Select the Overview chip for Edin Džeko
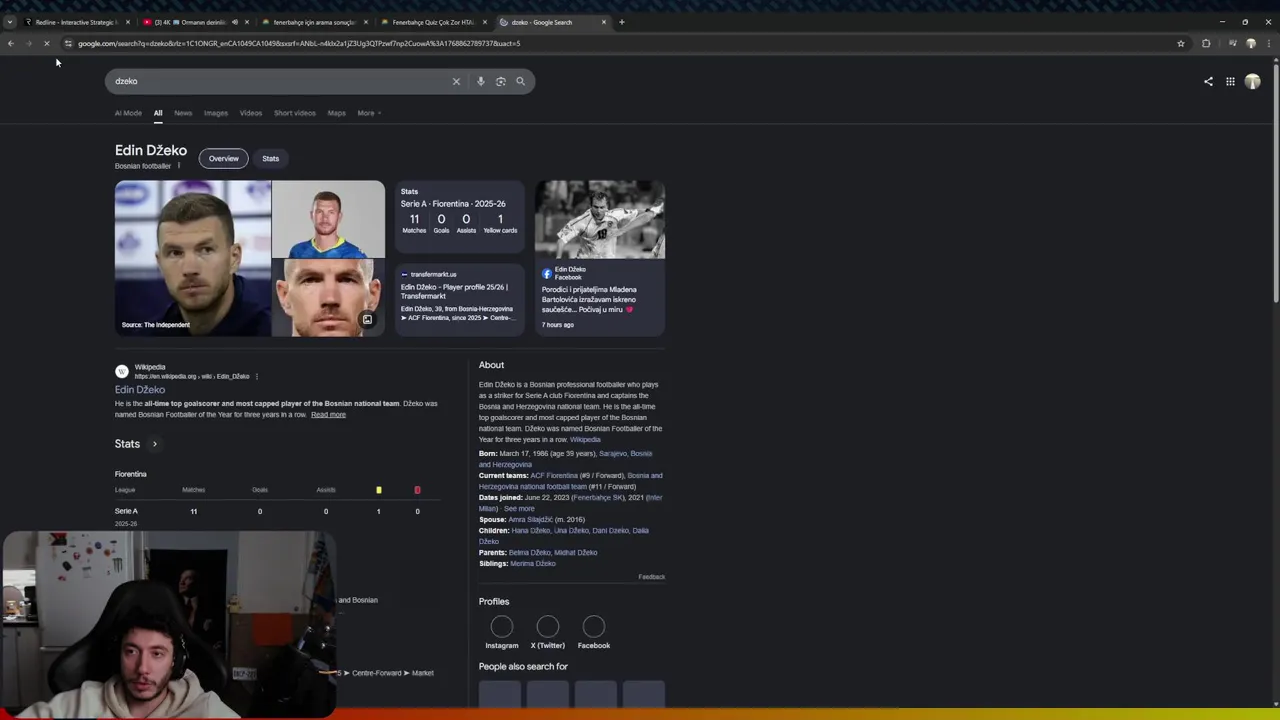The image size is (1280, 720). coord(224,158)
